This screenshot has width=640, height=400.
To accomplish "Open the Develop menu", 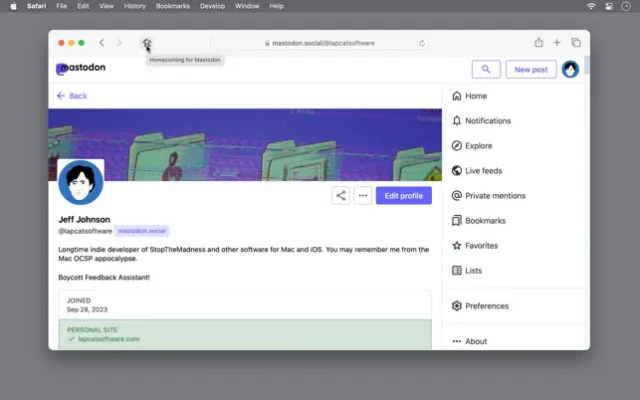I will coord(212,6).
